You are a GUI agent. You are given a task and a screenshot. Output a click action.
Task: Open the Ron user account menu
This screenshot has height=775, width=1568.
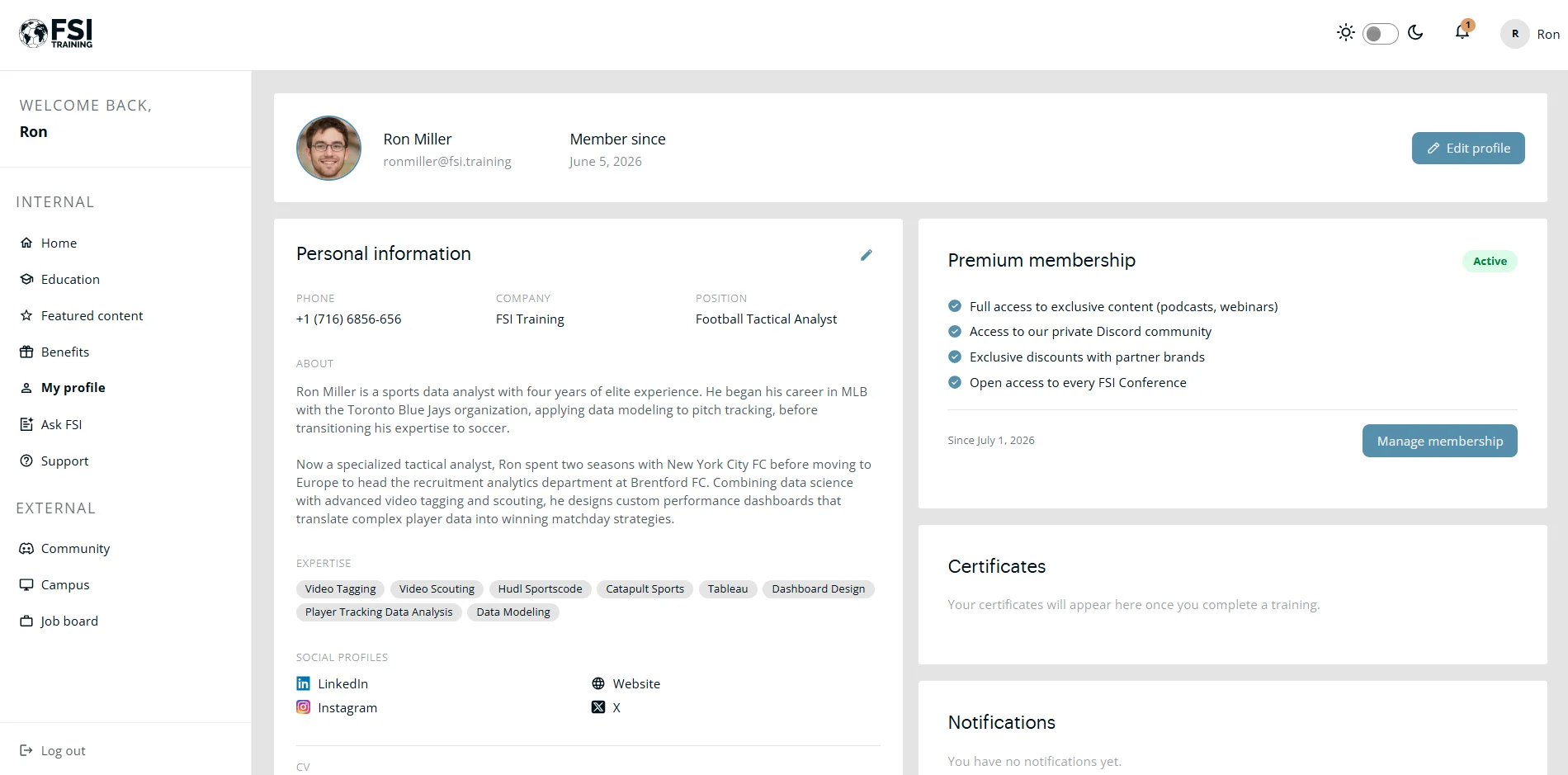point(1530,34)
